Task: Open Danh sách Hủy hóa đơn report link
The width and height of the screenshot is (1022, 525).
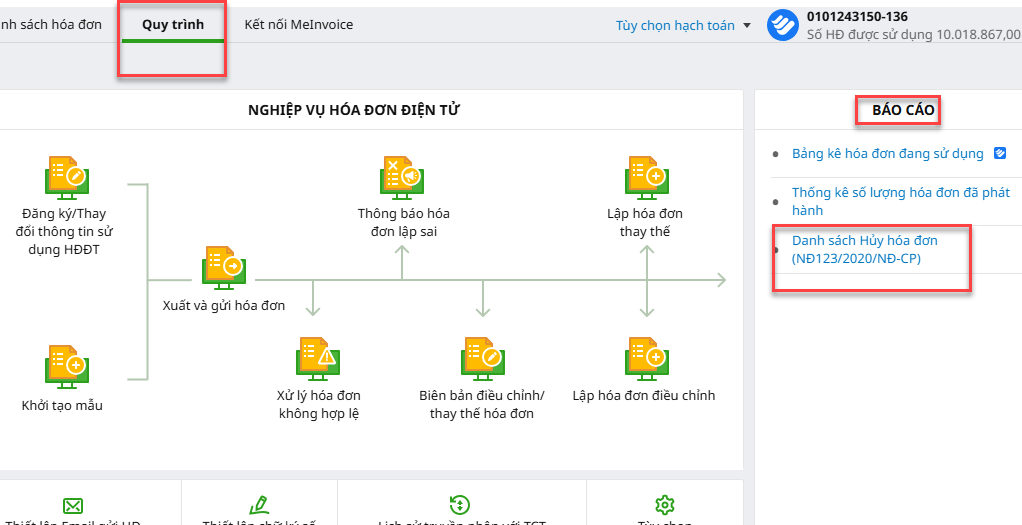Action: tap(864, 250)
